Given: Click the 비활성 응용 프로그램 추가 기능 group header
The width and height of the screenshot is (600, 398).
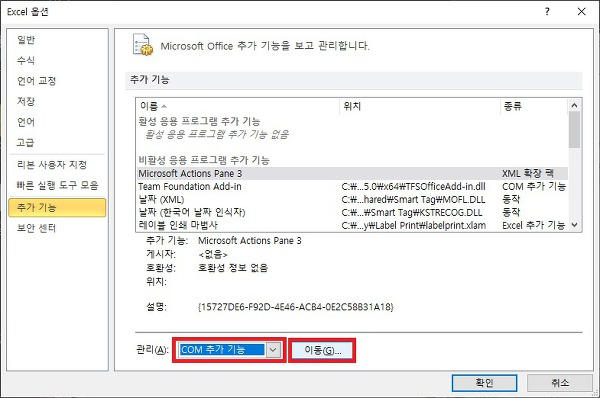Looking at the screenshot, I should [x=204, y=160].
